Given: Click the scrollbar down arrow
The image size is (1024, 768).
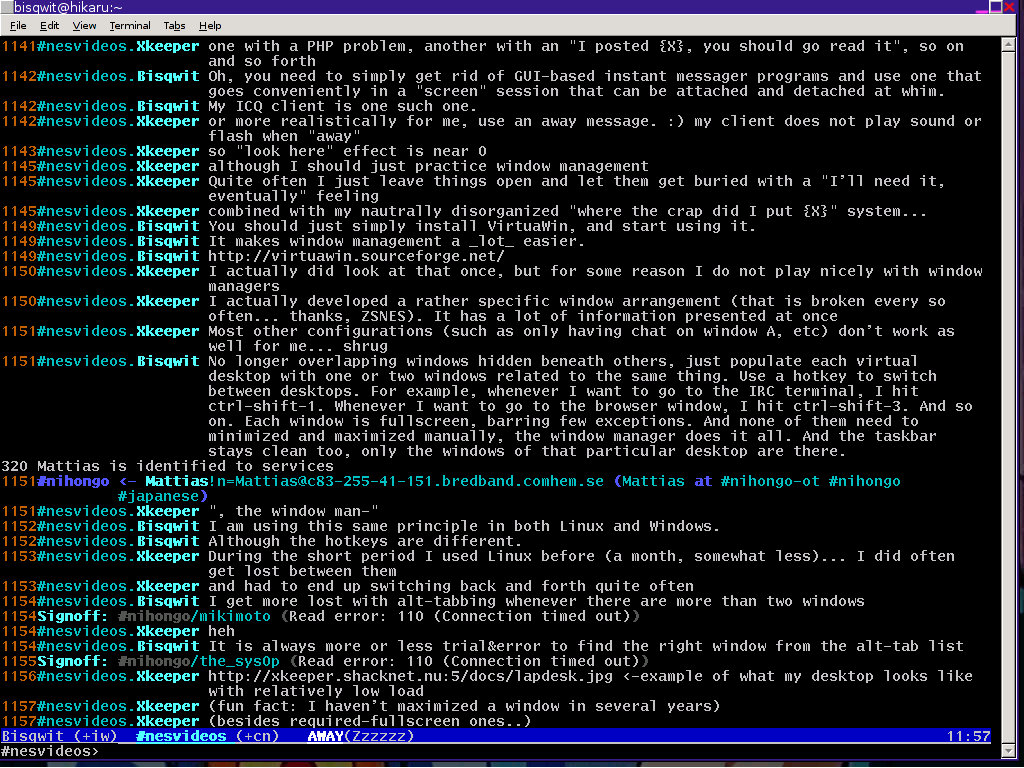Looking at the screenshot, I should coord(1009,751).
